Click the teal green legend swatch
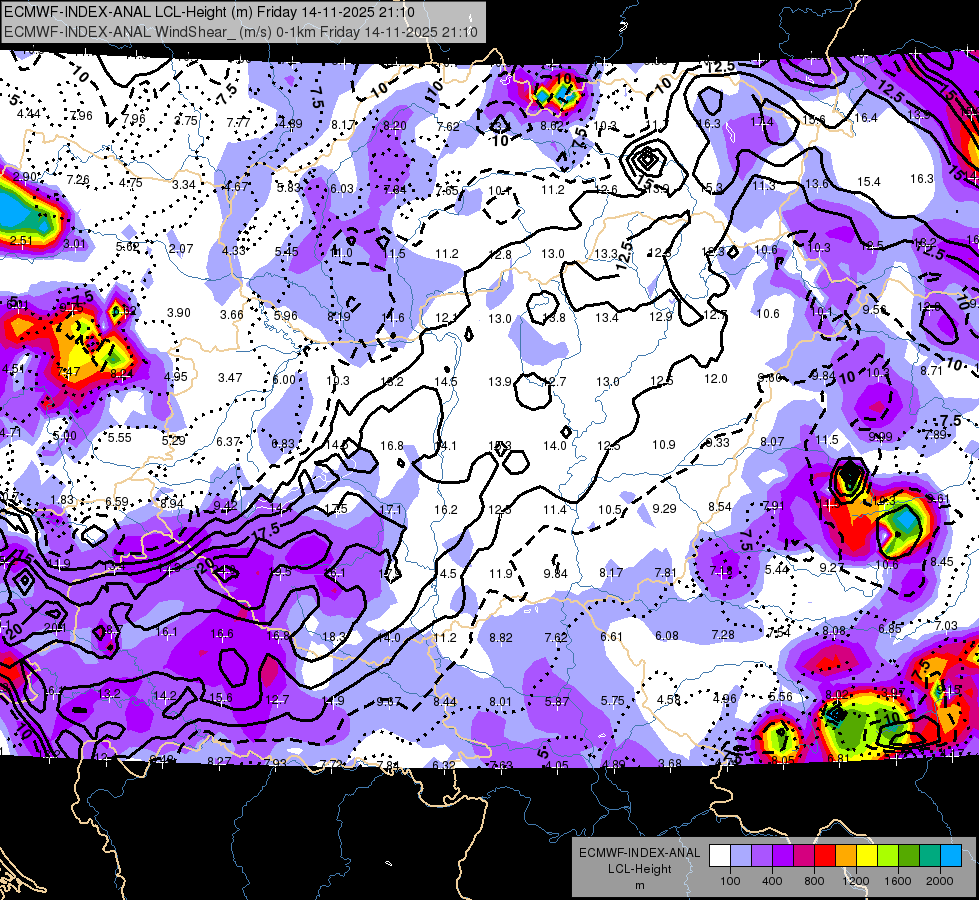Image resolution: width=979 pixels, height=900 pixels. pos(930,856)
